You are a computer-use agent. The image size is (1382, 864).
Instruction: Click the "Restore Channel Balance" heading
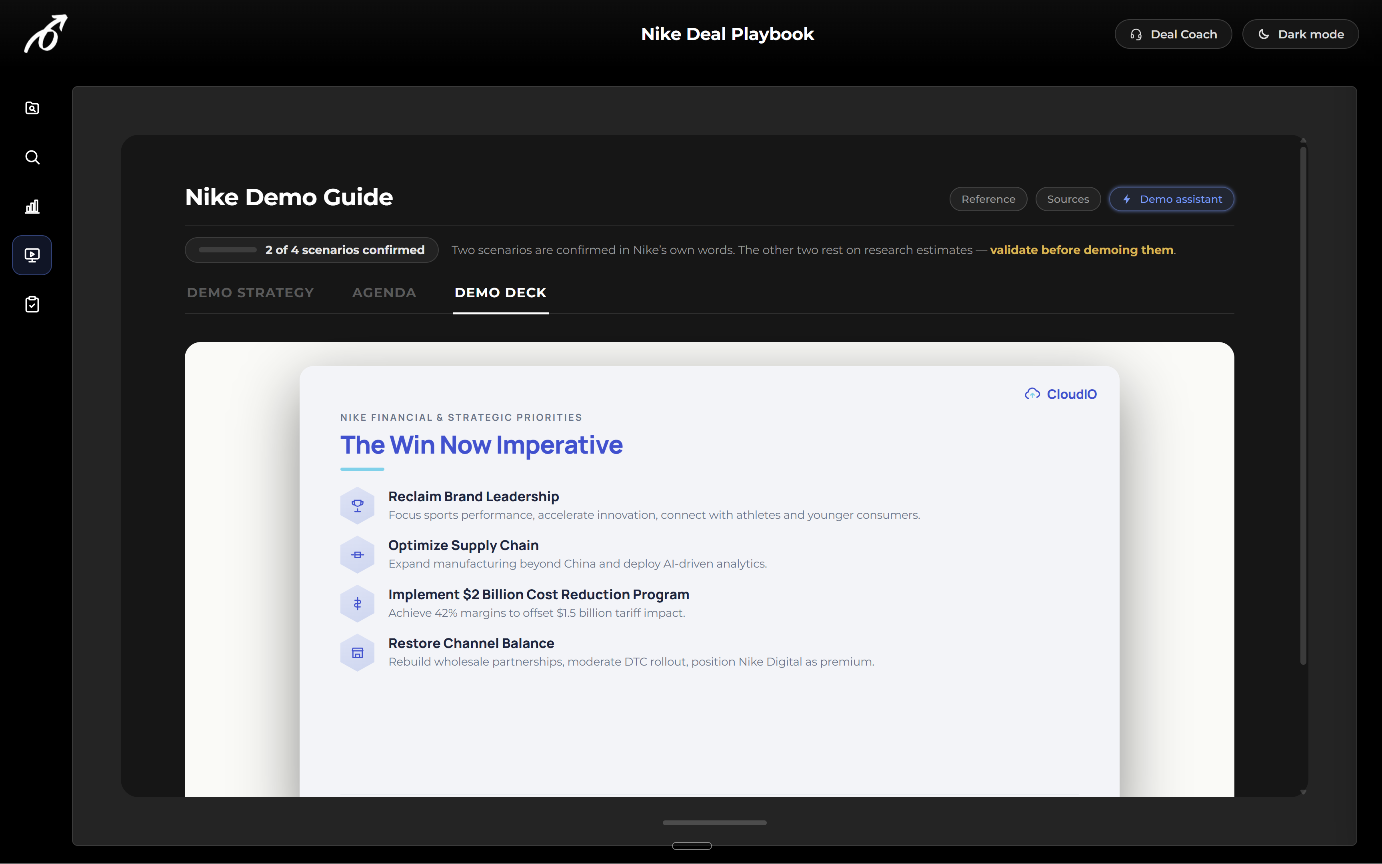[x=471, y=643]
